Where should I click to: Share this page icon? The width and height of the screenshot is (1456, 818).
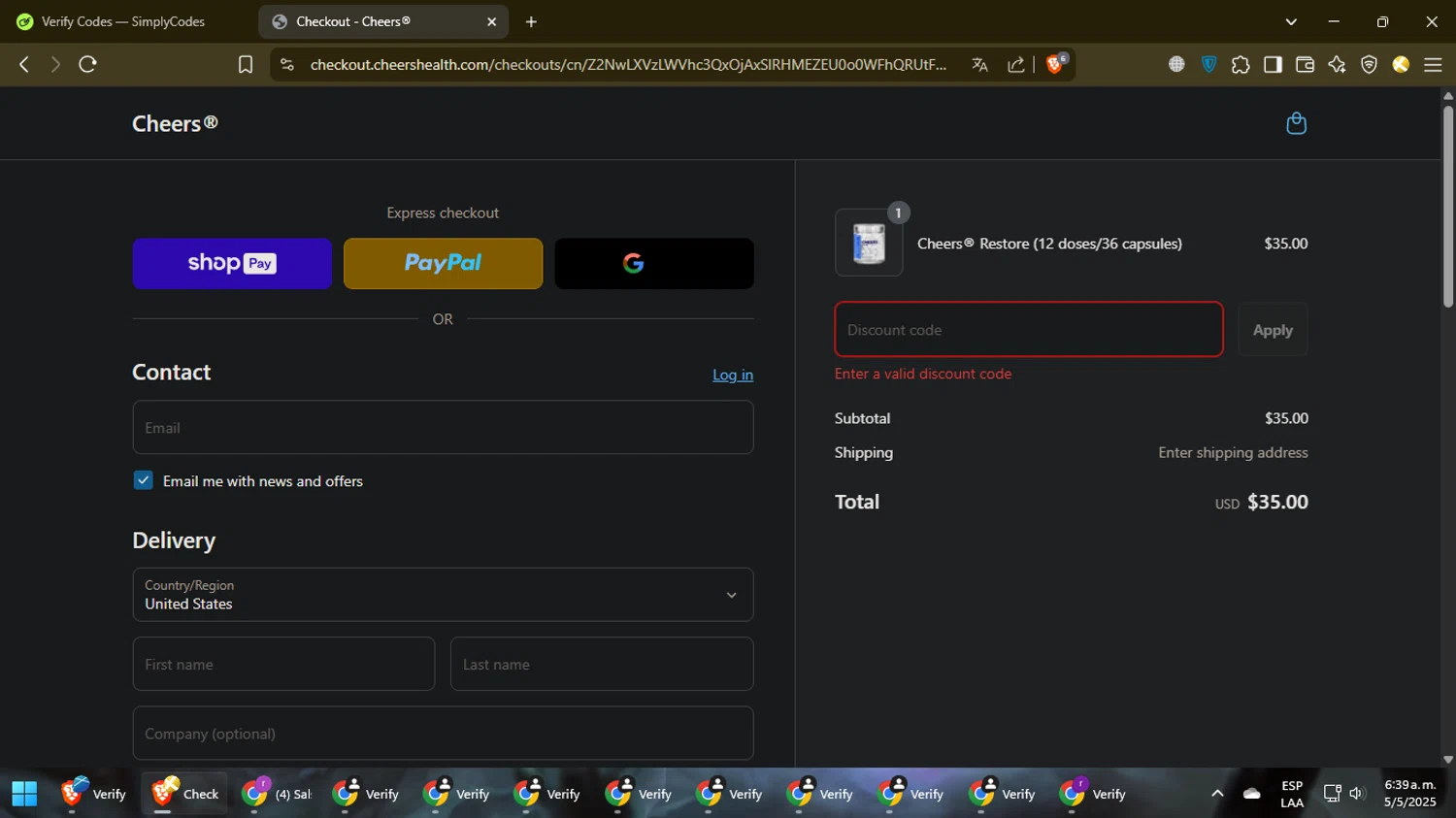1016,64
